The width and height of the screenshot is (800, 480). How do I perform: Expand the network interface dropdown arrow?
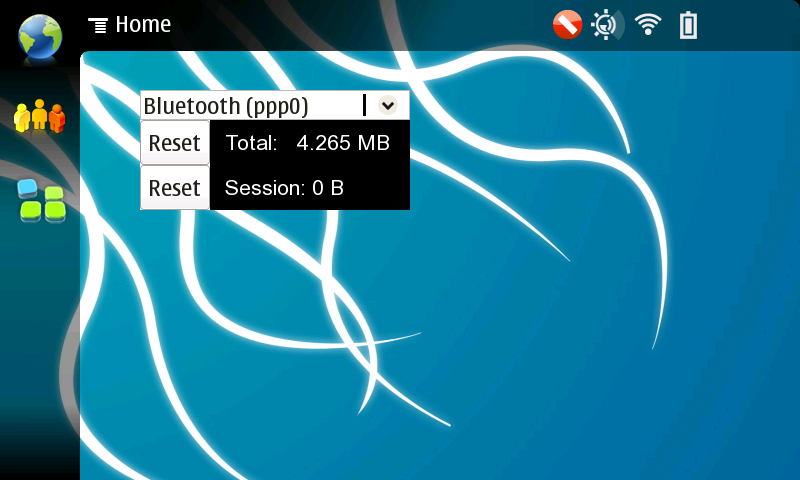388,105
